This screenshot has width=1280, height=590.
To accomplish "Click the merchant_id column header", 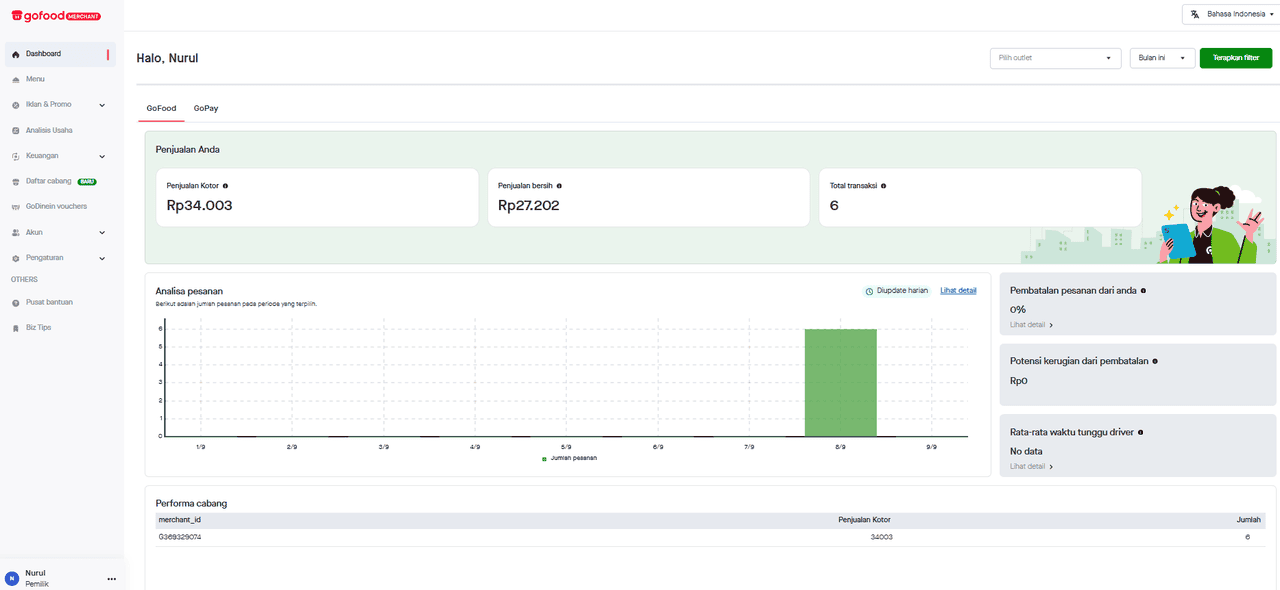I will (180, 520).
